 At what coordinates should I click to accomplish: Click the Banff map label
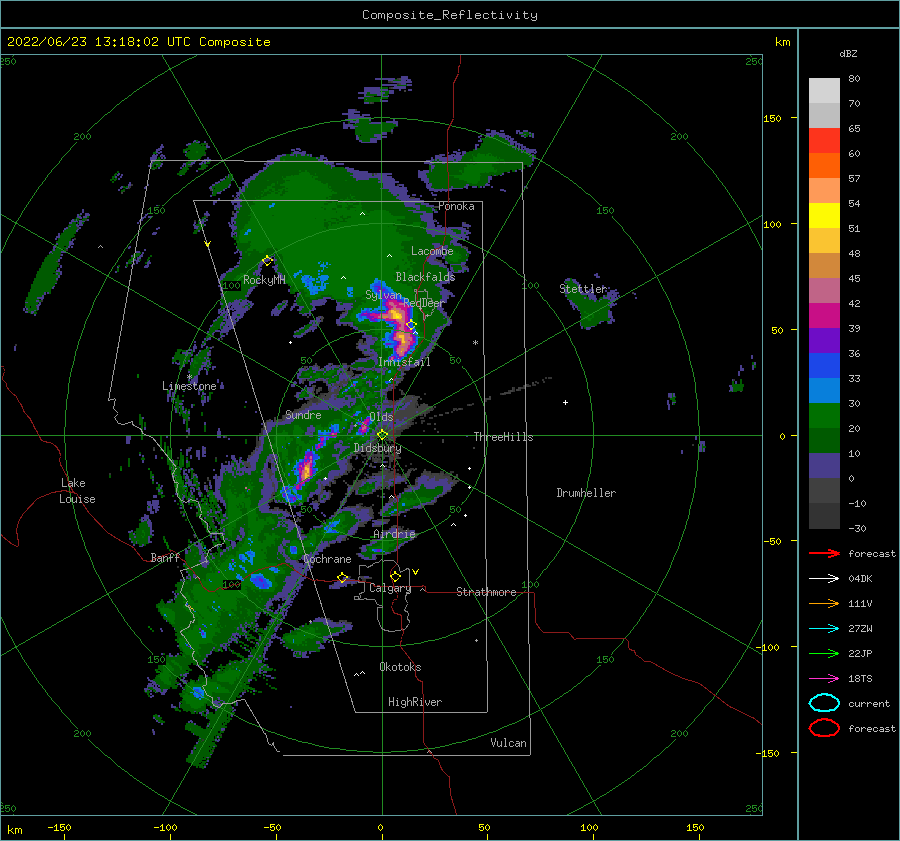(x=165, y=558)
